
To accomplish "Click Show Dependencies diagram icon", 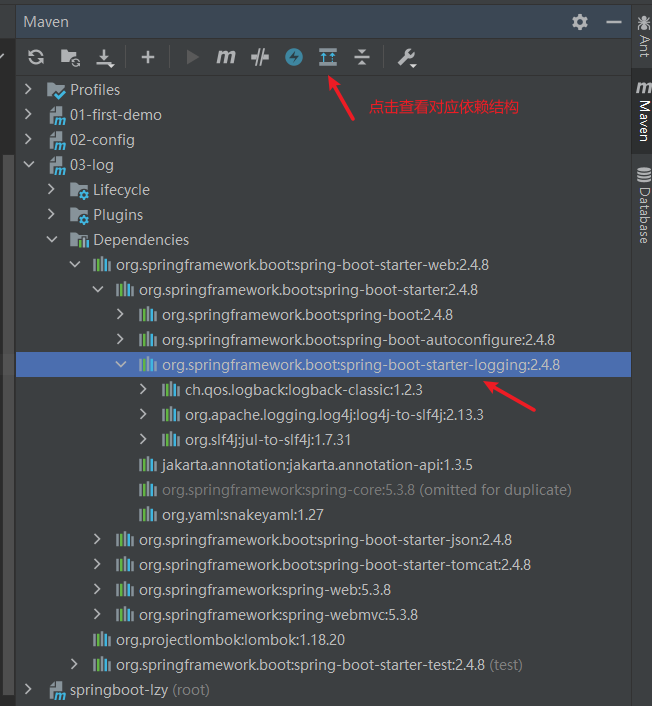I will point(328,57).
